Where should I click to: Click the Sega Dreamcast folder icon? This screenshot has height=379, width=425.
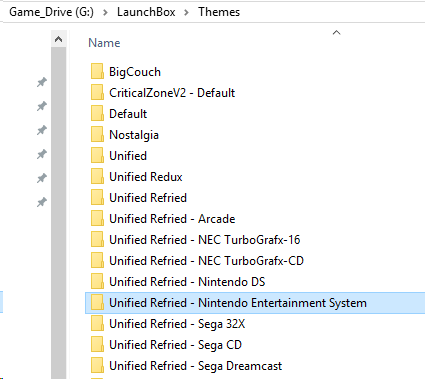coord(97,365)
